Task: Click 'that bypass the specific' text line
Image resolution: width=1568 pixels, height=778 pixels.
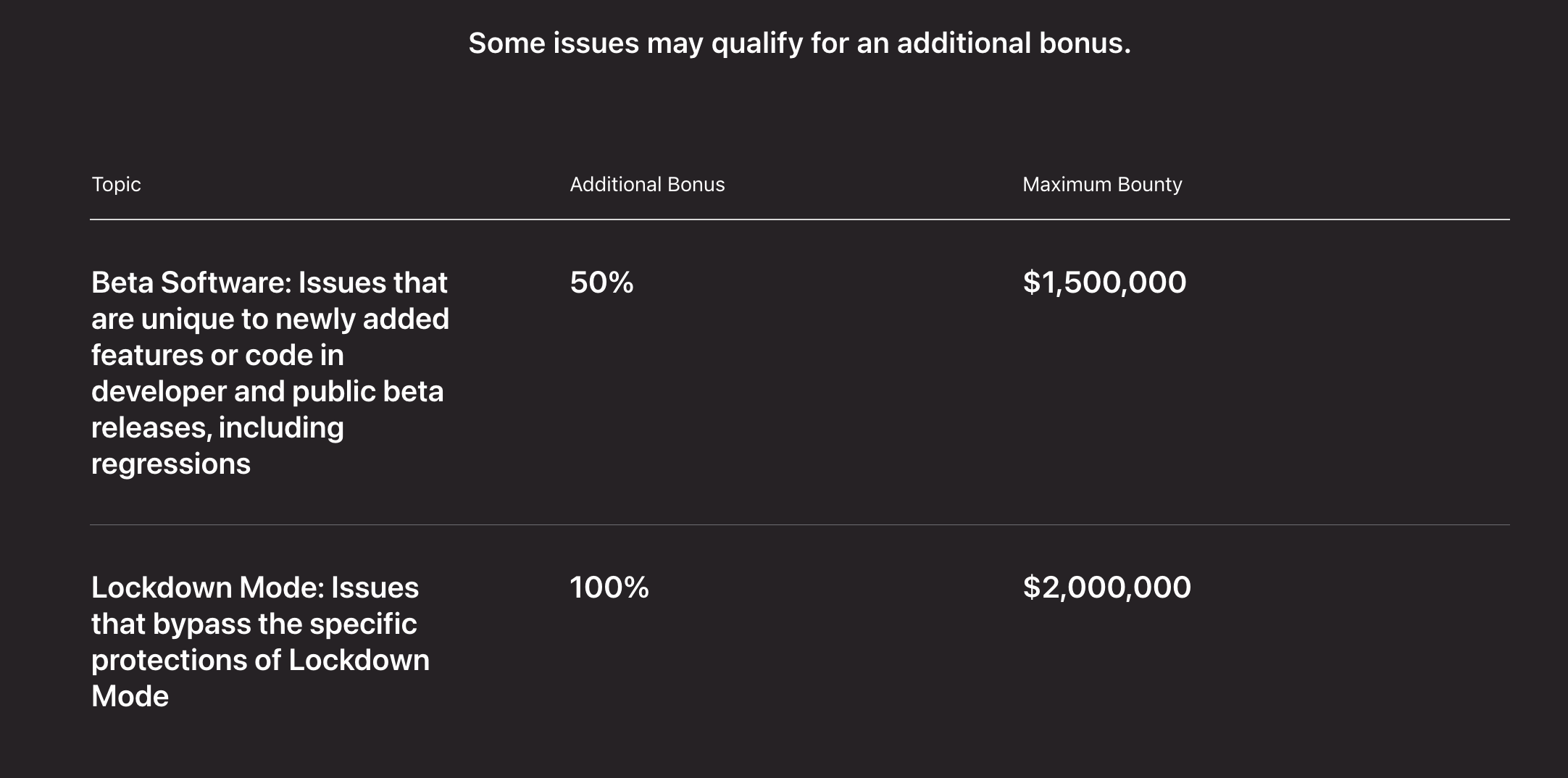Action: pos(254,624)
